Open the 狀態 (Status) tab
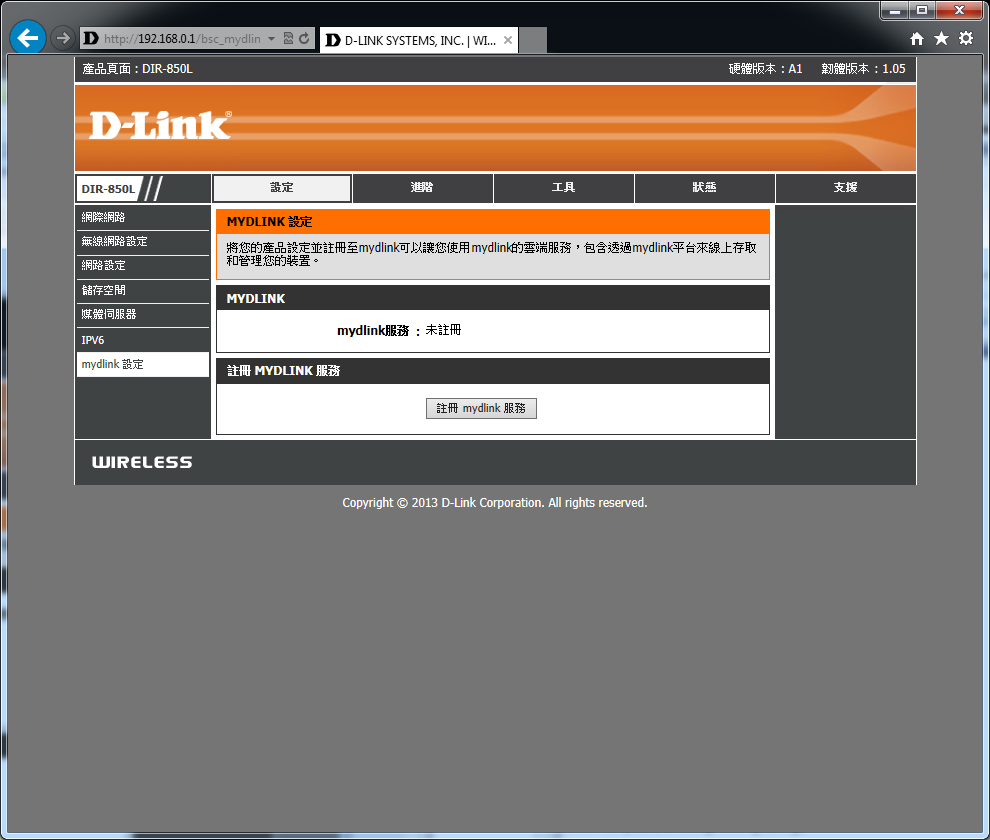Viewport: 990px width, 840px height. (x=704, y=188)
